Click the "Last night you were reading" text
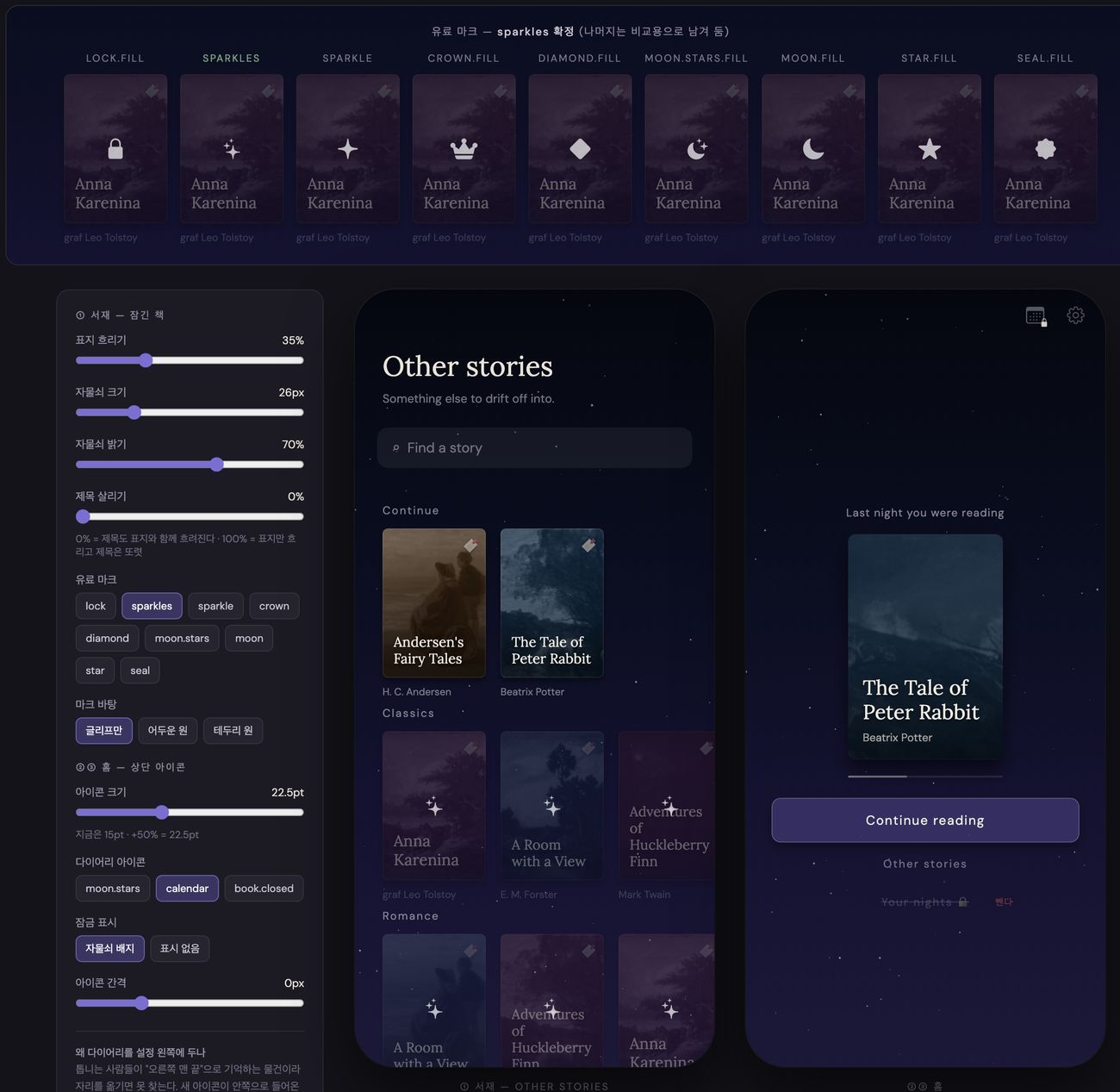Viewport: 1120px width, 1092px height. (924, 513)
